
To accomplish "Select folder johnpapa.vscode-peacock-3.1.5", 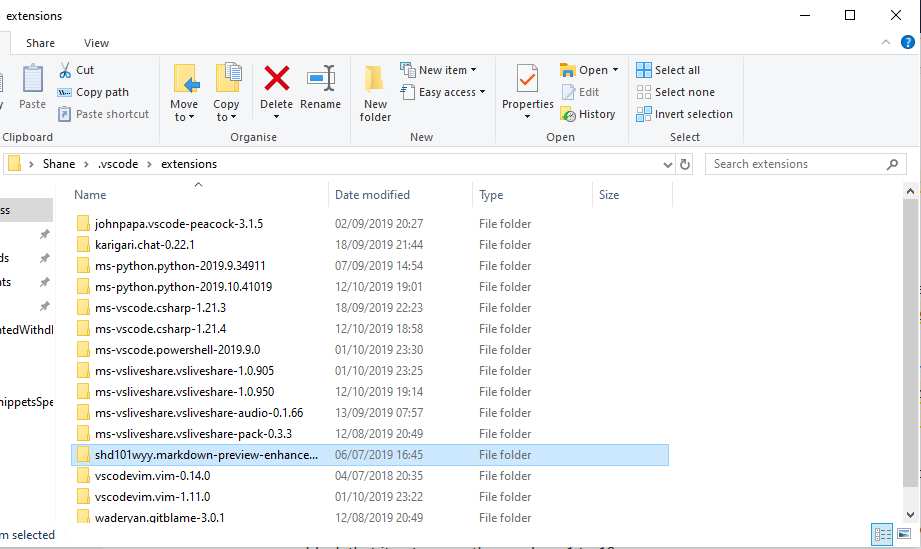I will tap(369, 224).
